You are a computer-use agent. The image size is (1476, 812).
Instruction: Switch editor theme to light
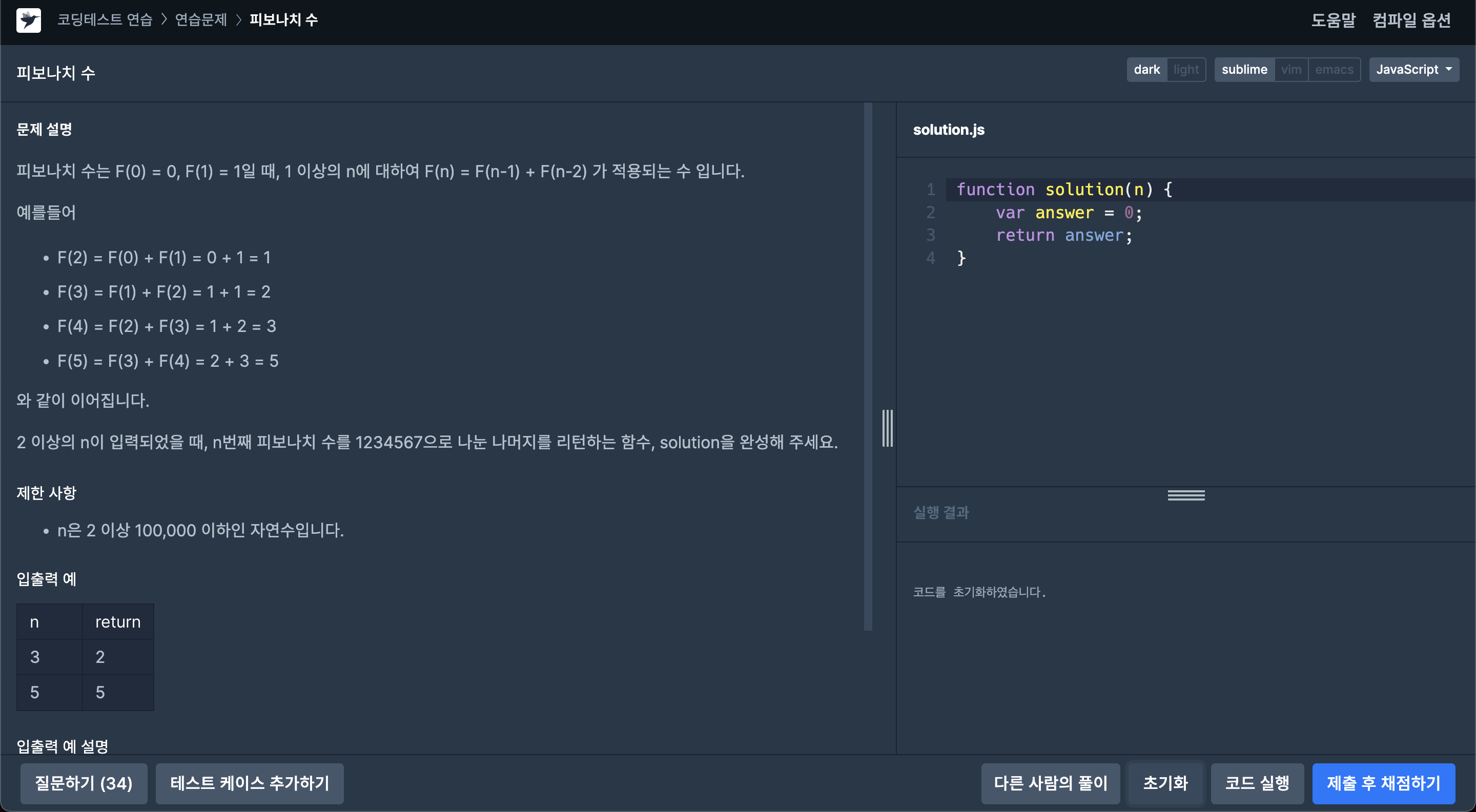click(x=1185, y=70)
